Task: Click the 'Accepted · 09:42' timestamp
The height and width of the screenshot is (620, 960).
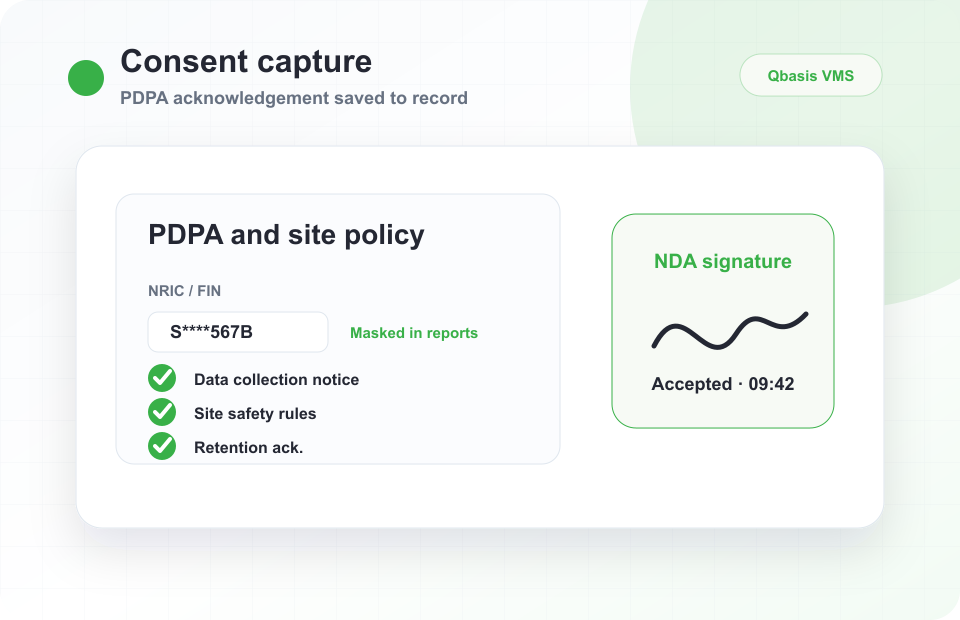Action: coord(723,384)
